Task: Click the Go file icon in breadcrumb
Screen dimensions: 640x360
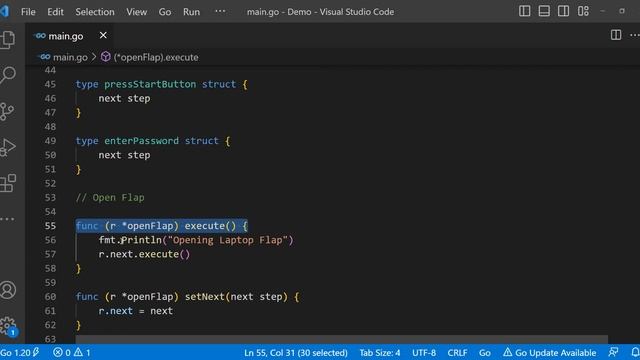Action: pyautogui.click(x=44, y=57)
